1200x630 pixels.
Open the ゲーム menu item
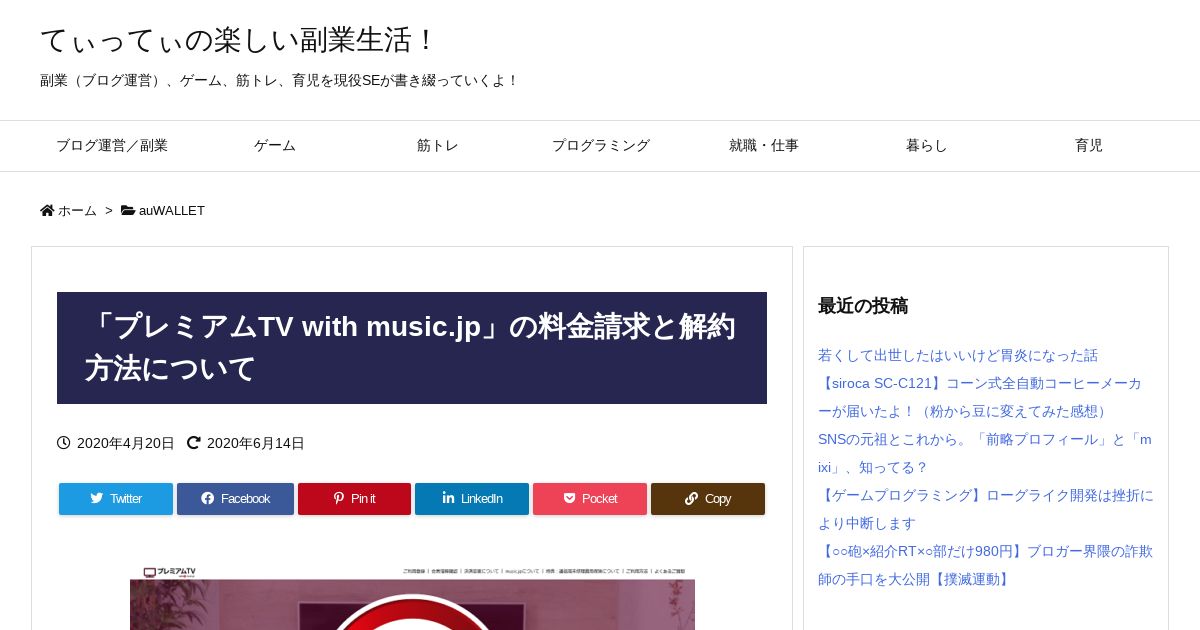point(275,146)
